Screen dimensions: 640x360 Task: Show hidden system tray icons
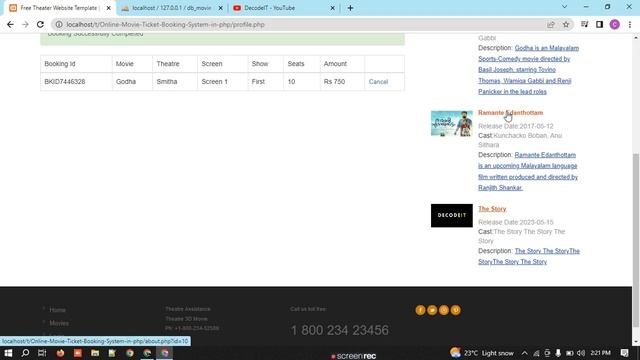point(524,353)
